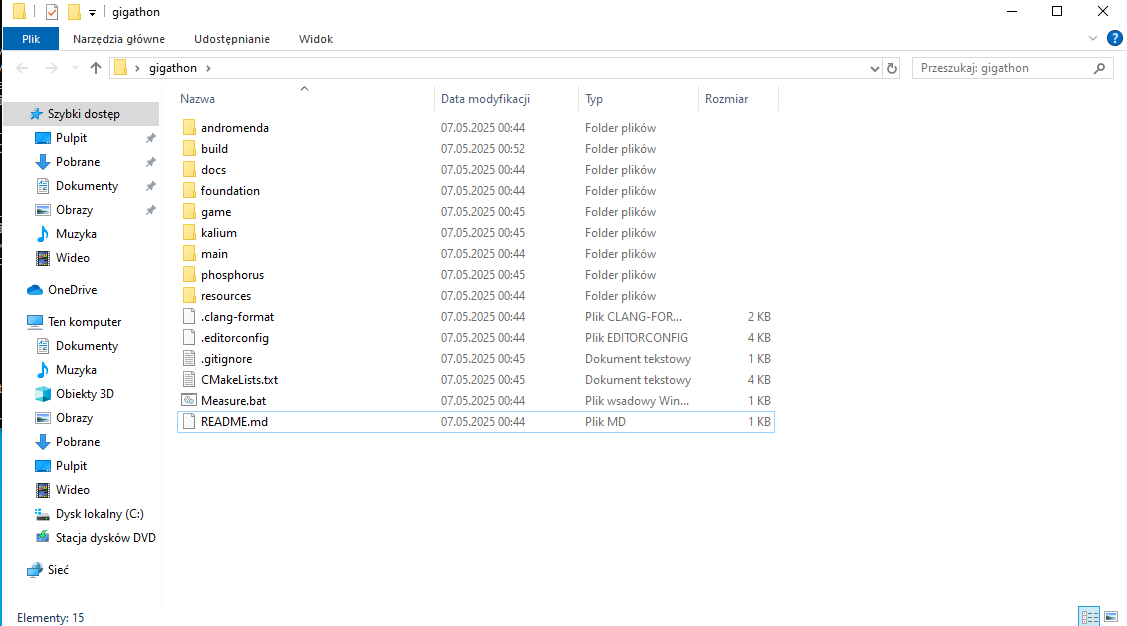Screen dimensions: 1127x626
Task: Switch to details view in status bar
Action: [1089, 617]
